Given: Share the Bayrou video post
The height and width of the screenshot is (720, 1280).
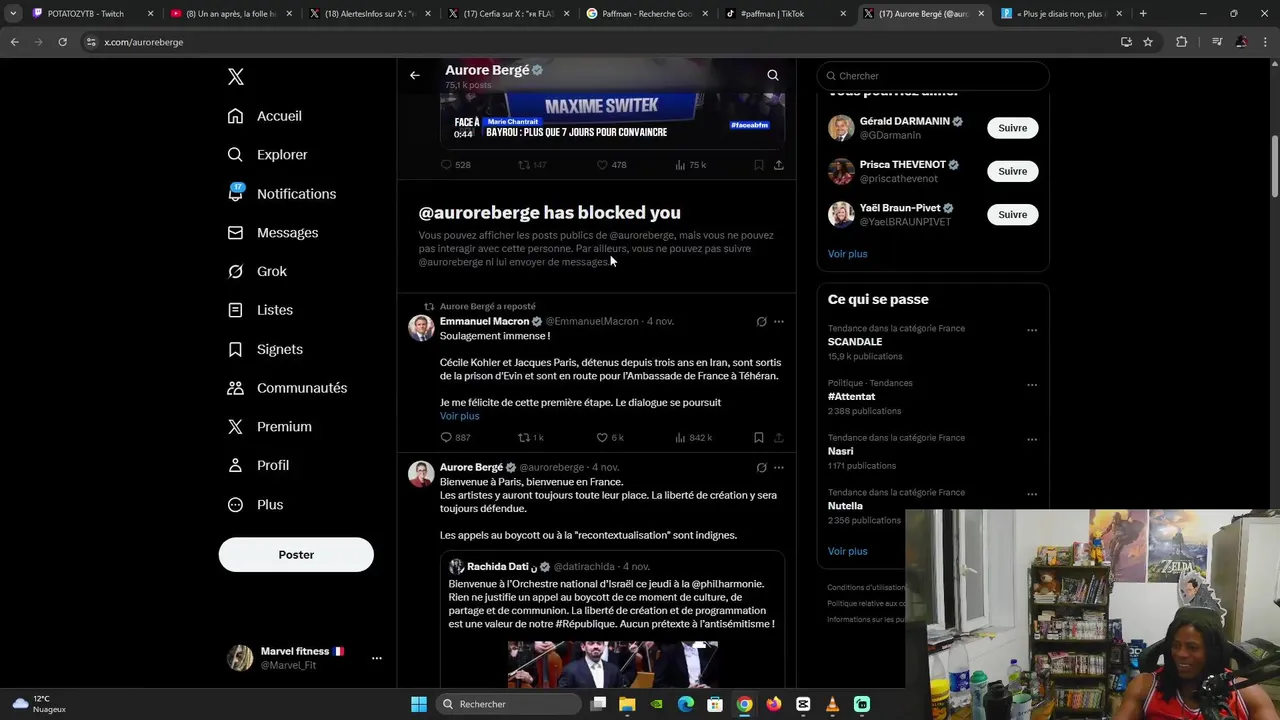Looking at the screenshot, I should 779,165.
